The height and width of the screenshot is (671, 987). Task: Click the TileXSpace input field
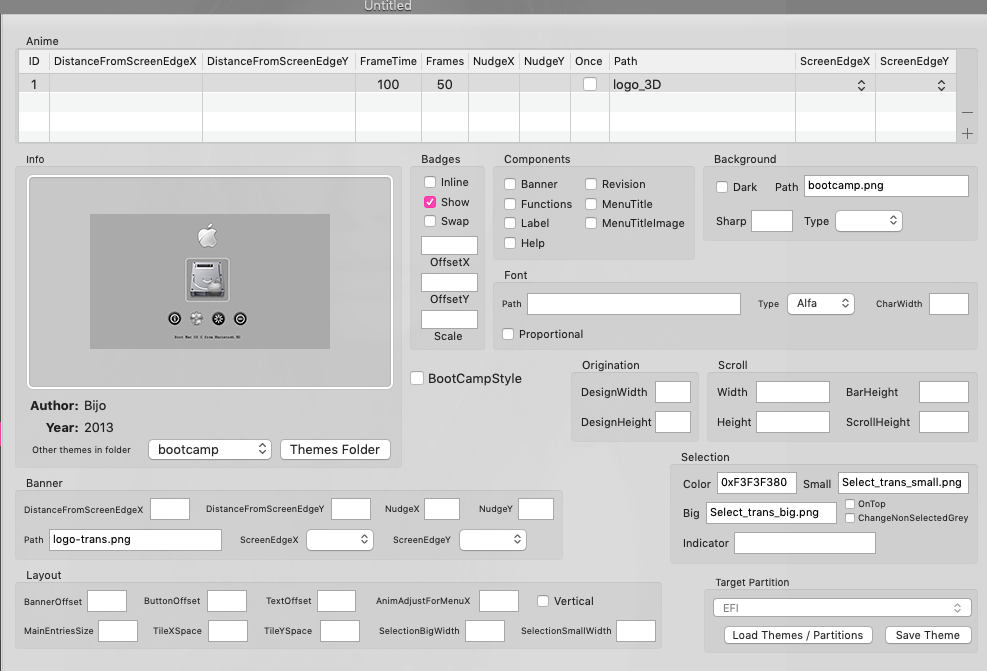click(228, 631)
